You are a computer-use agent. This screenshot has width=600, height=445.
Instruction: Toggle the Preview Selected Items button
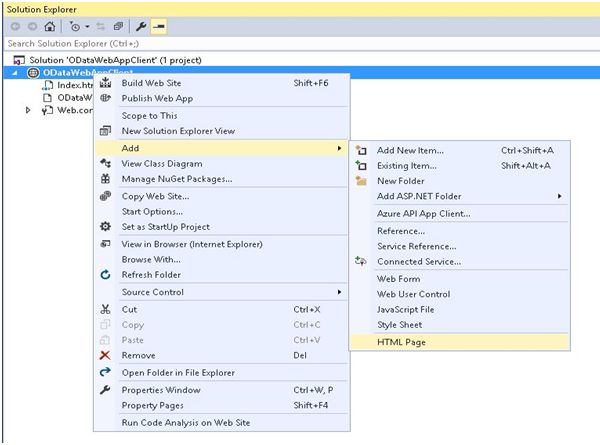pos(159,26)
